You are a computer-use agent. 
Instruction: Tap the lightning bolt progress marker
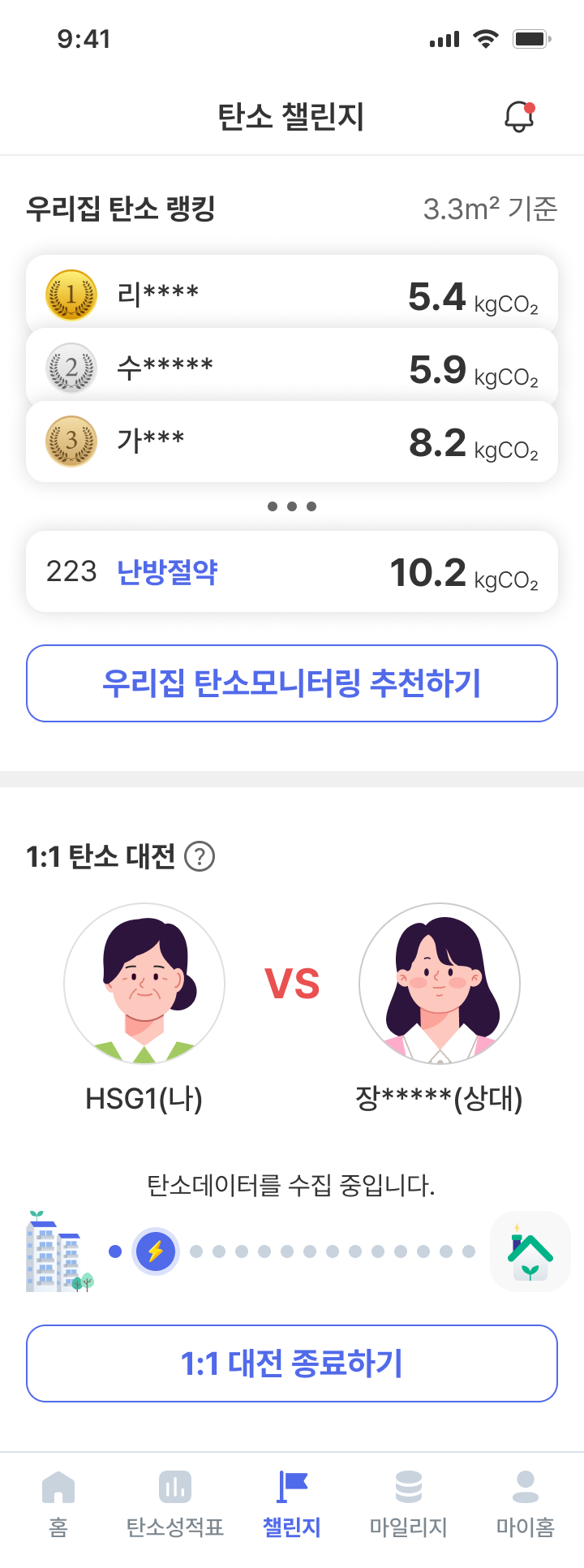coord(156,1251)
